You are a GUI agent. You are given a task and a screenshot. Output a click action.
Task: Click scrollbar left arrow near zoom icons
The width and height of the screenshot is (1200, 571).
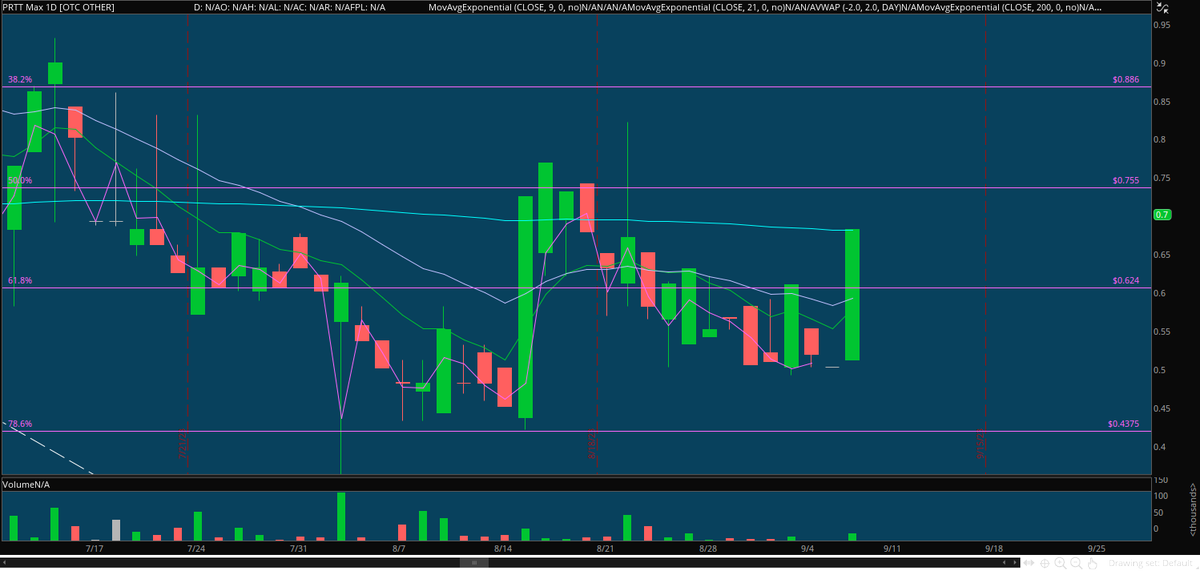(1004, 563)
